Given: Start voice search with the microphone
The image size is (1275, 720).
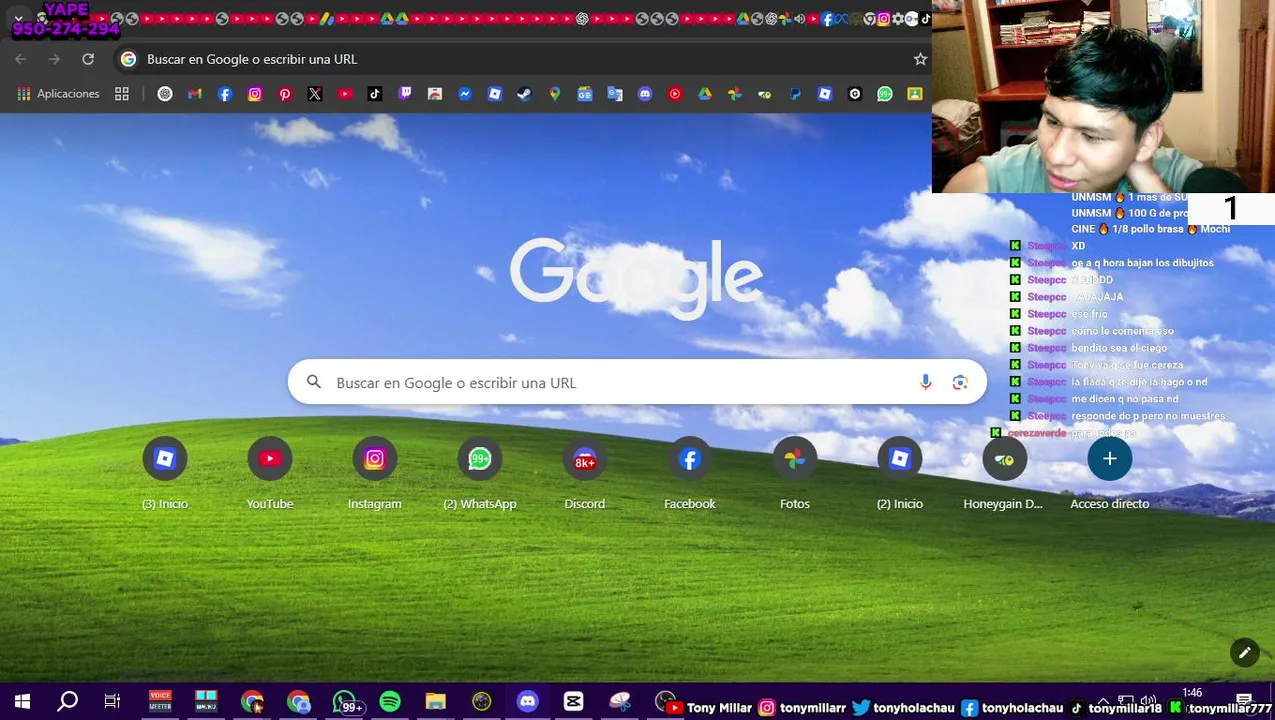Looking at the screenshot, I should pos(925,382).
